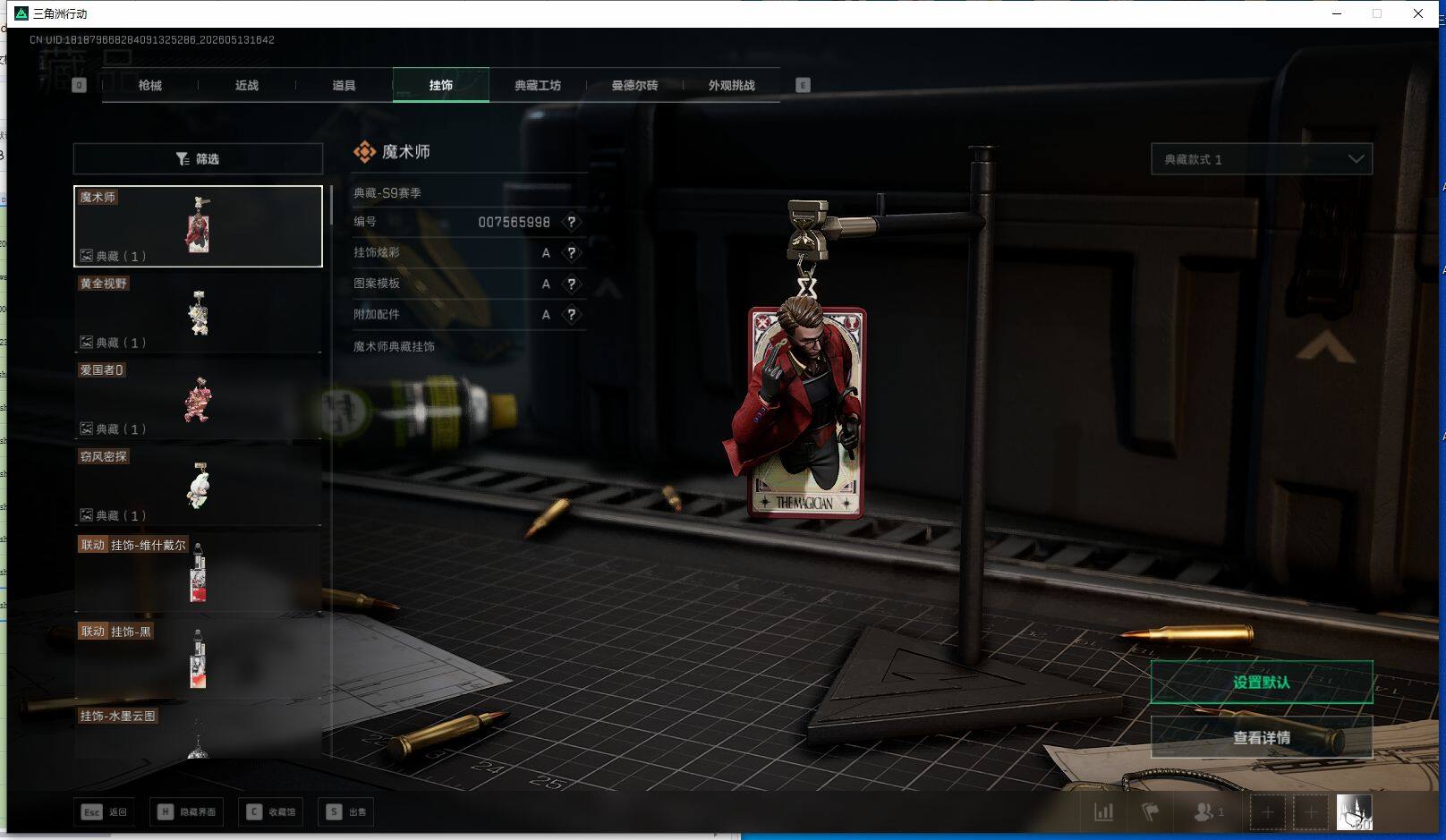The width and height of the screenshot is (1446, 840).
Task: Click the 附加配件 attribute row label
Action: click(x=377, y=315)
